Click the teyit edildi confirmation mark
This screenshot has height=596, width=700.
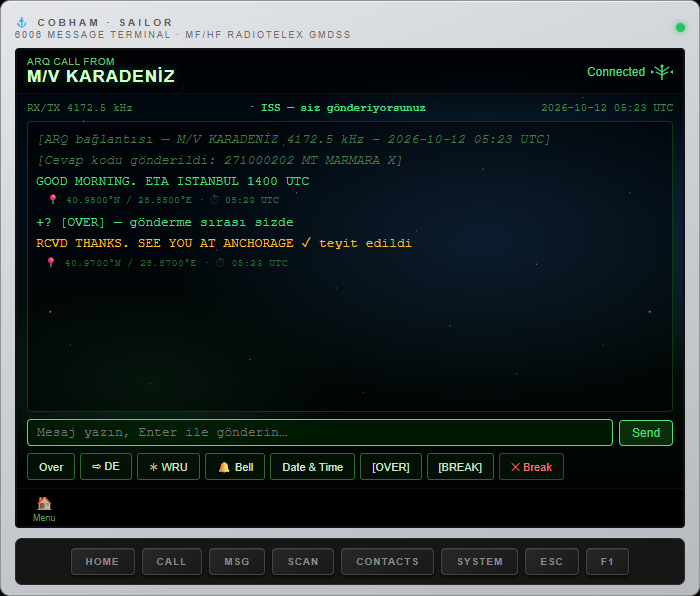tap(356, 243)
